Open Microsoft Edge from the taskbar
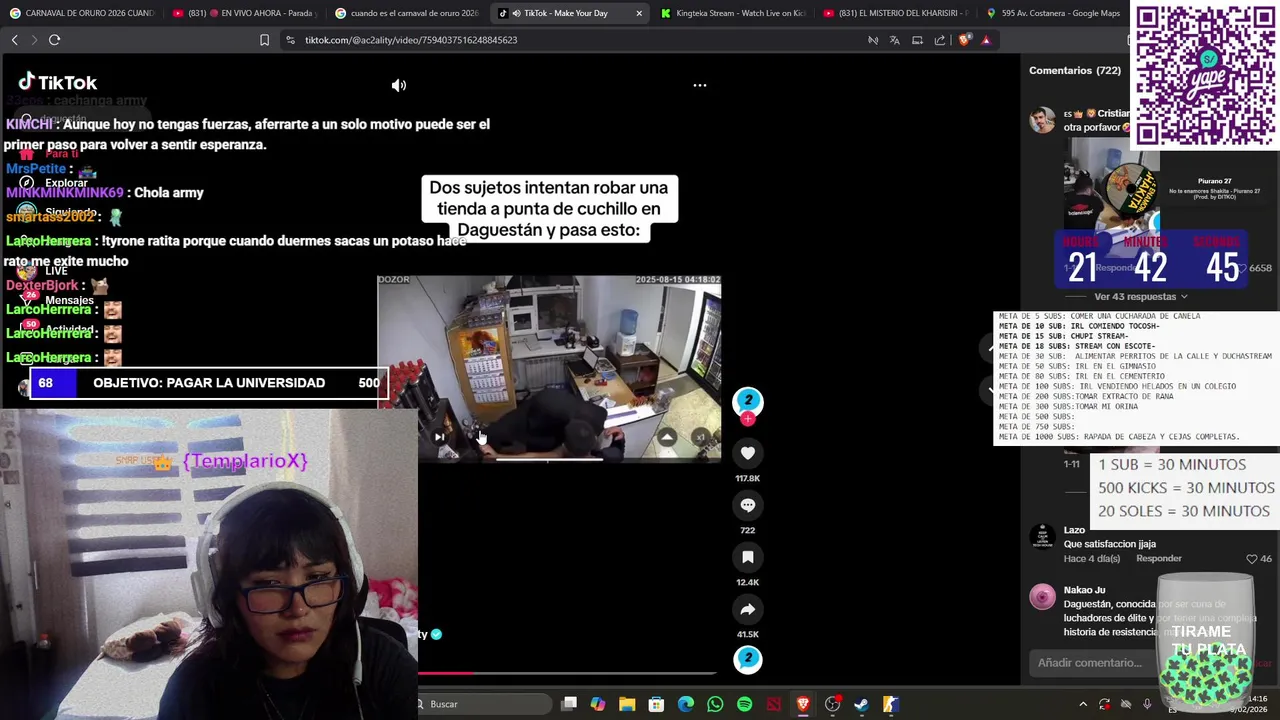Screen dimensions: 1280x720 686,704
